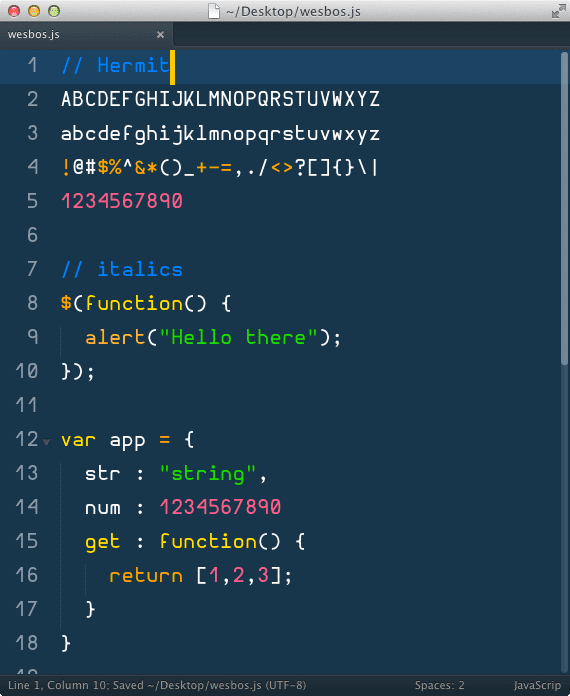Collapse the code fold arrow at line 12
This screenshot has height=696, width=570.
(46, 442)
